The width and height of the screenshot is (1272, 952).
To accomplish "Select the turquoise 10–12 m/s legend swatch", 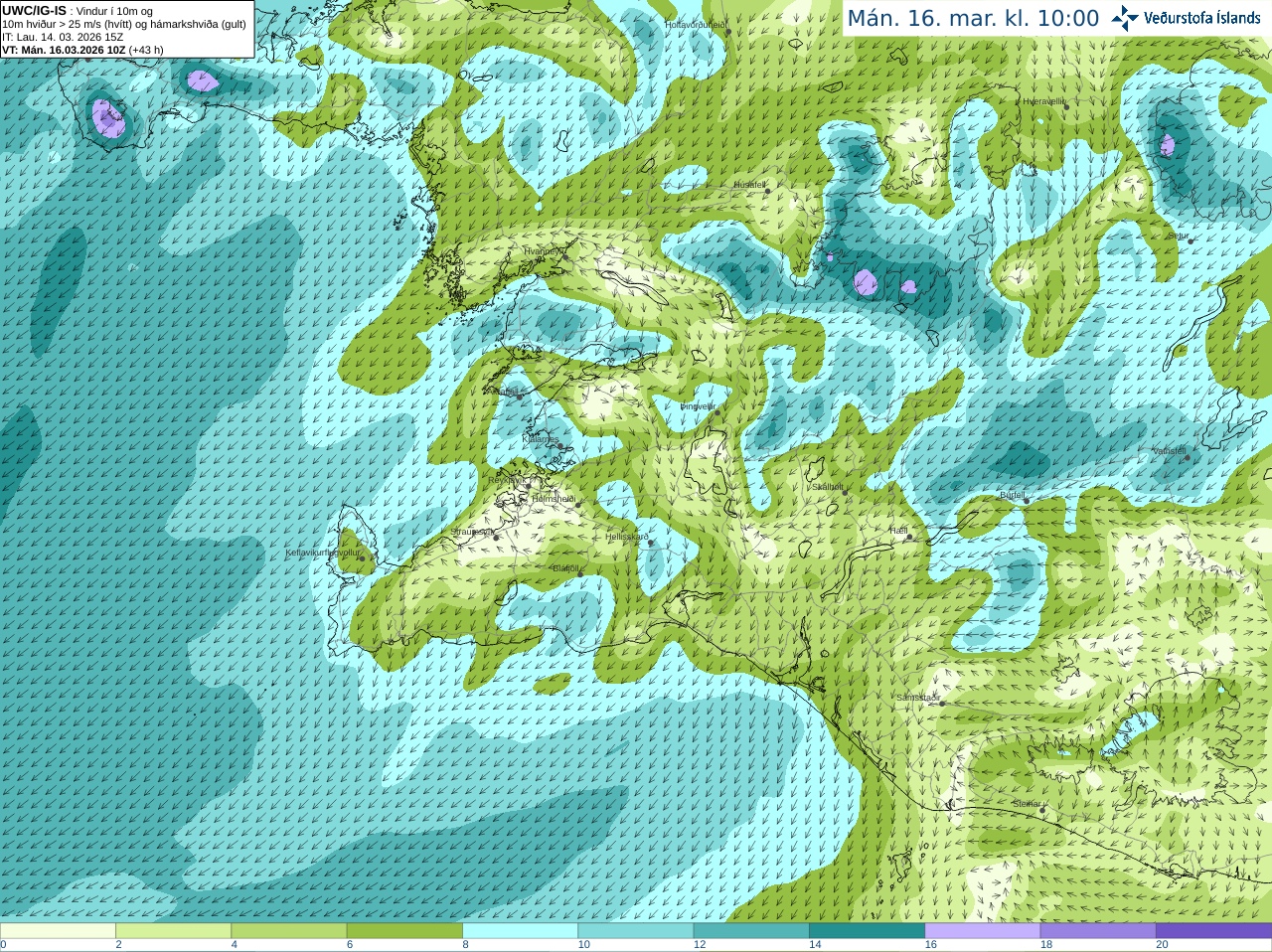I will pyautogui.click(x=636, y=931).
